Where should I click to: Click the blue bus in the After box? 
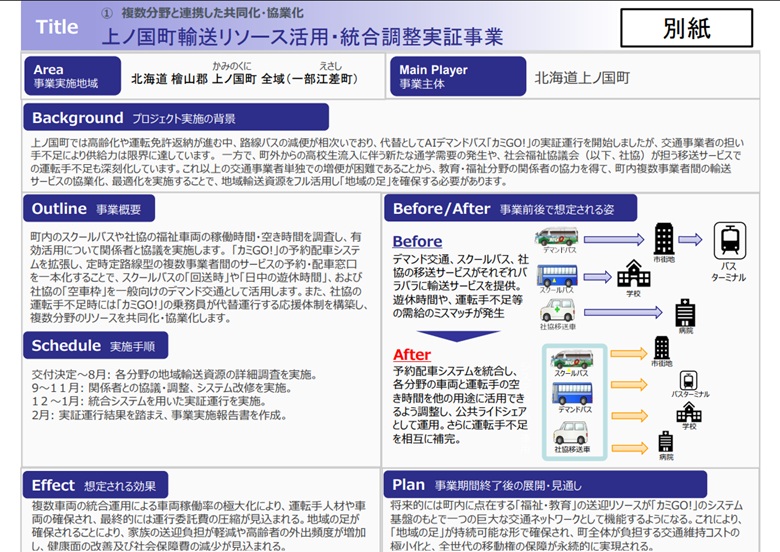573,393
